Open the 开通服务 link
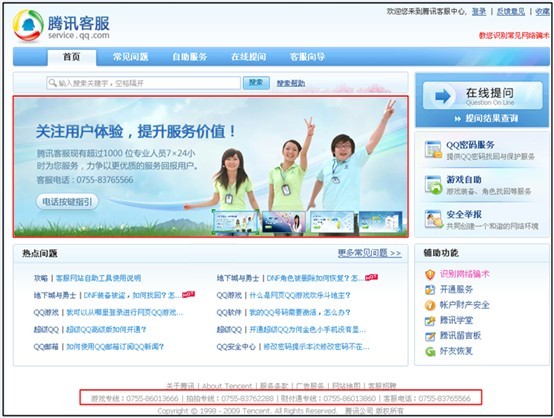This screenshot has height=418, width=554. [456, 289]
